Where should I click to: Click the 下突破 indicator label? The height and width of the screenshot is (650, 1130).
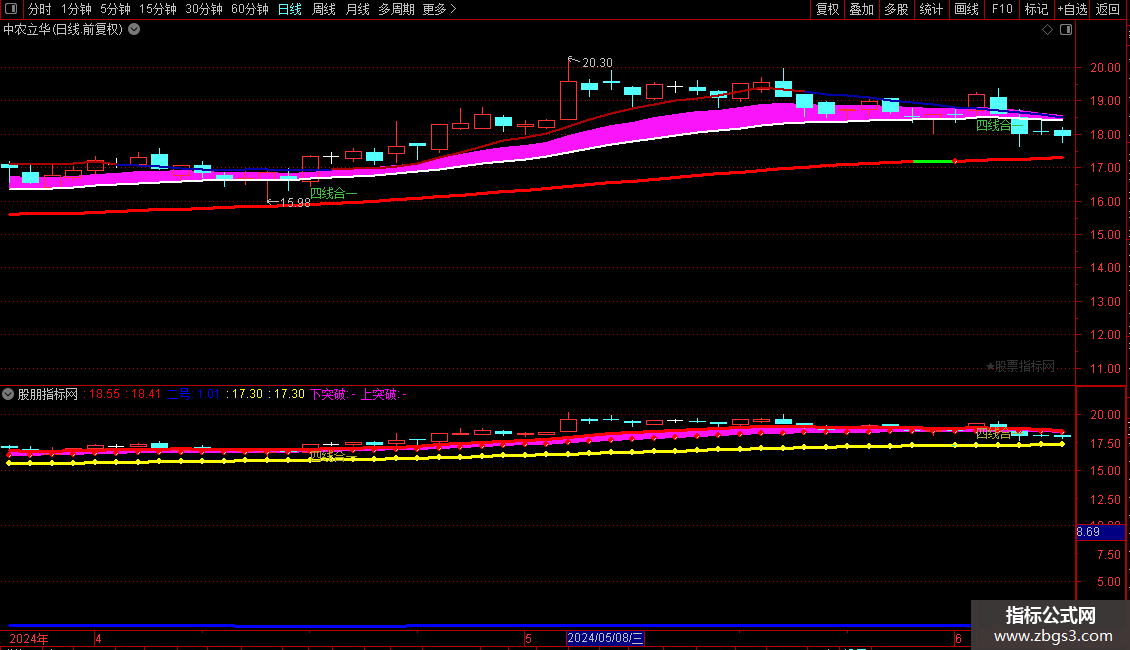[x=332, y=394]
